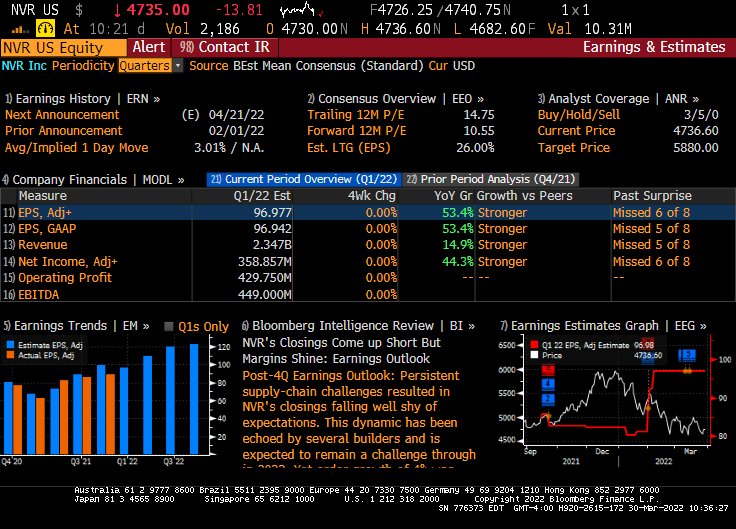Click the Alert button
The width and height of the screenshot is (736, 529).
[149, 47]
